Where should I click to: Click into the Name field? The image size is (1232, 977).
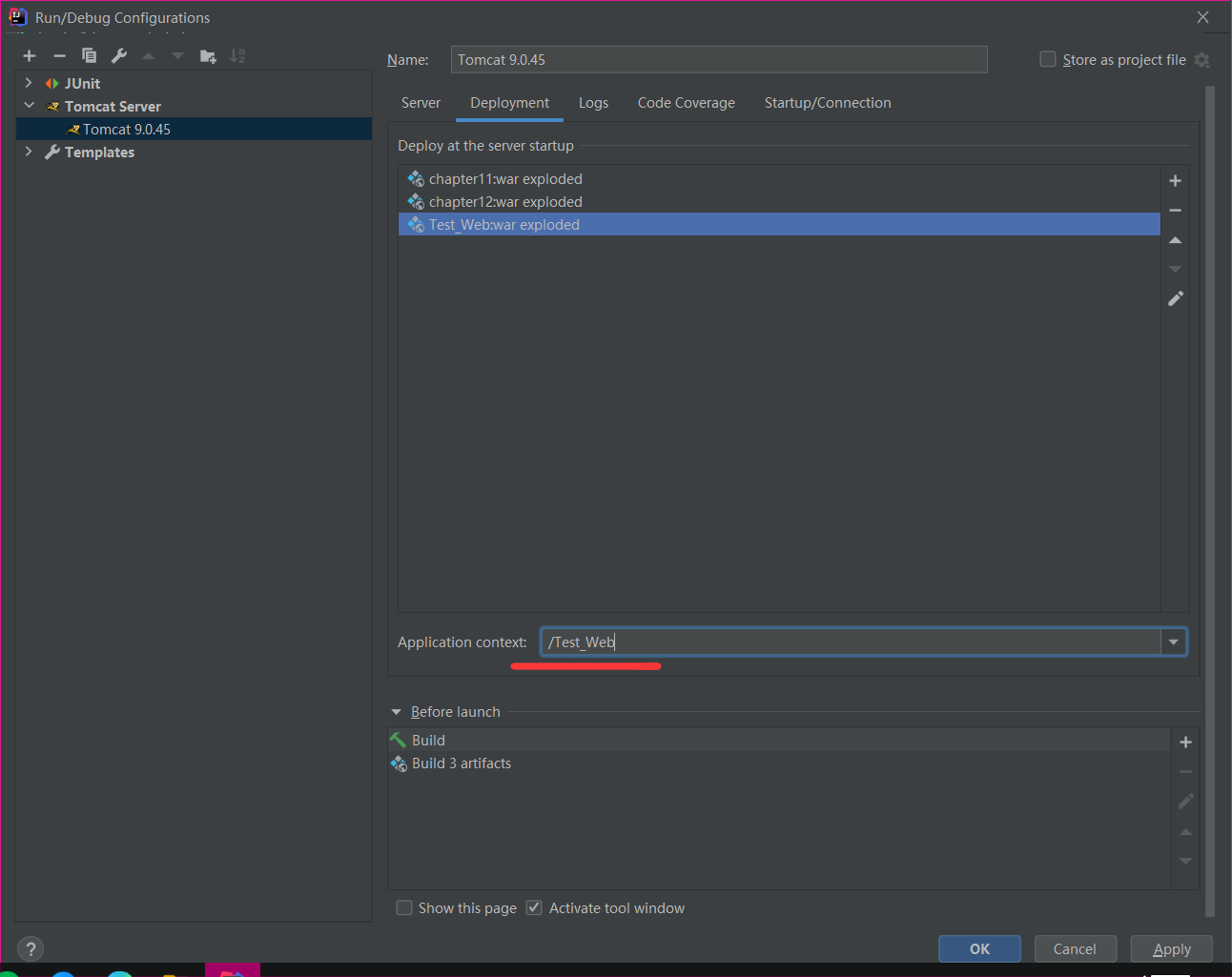pyautogui.click(x=718, y=60)
